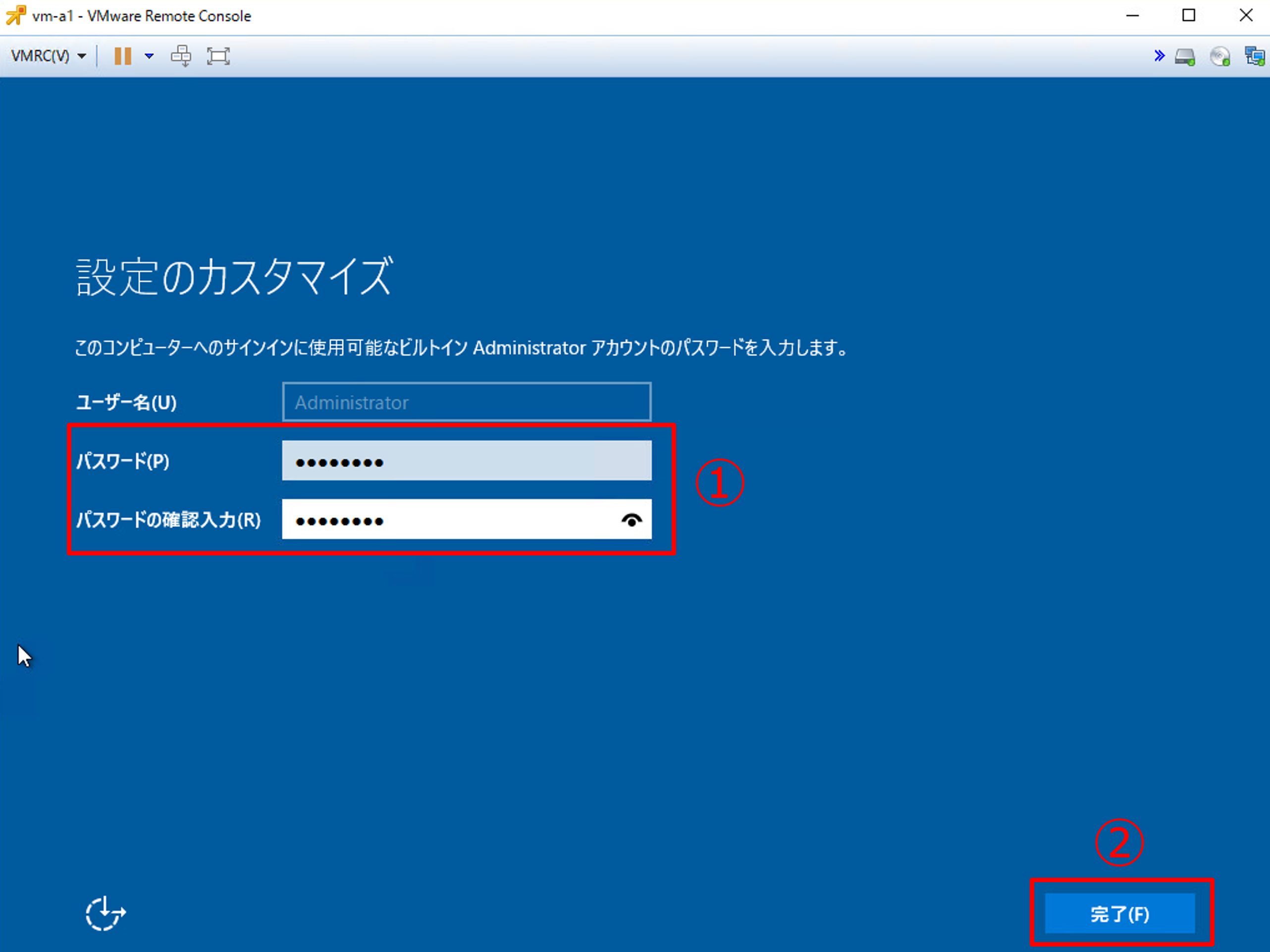
Task: Open the hard disk device icon
Action: pos(1184,56)
